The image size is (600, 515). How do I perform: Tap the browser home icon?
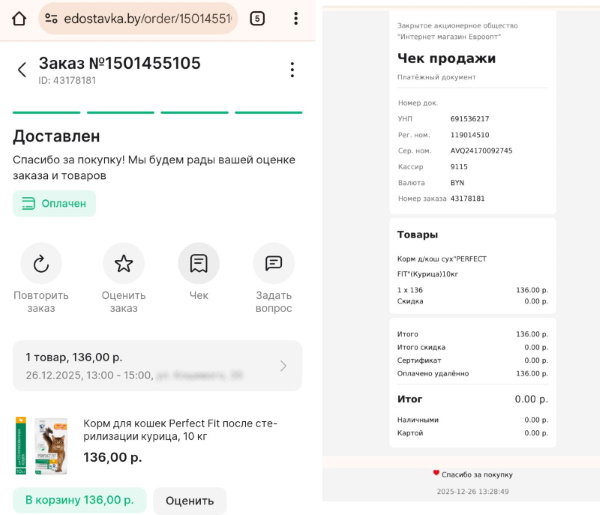(18, 18)
